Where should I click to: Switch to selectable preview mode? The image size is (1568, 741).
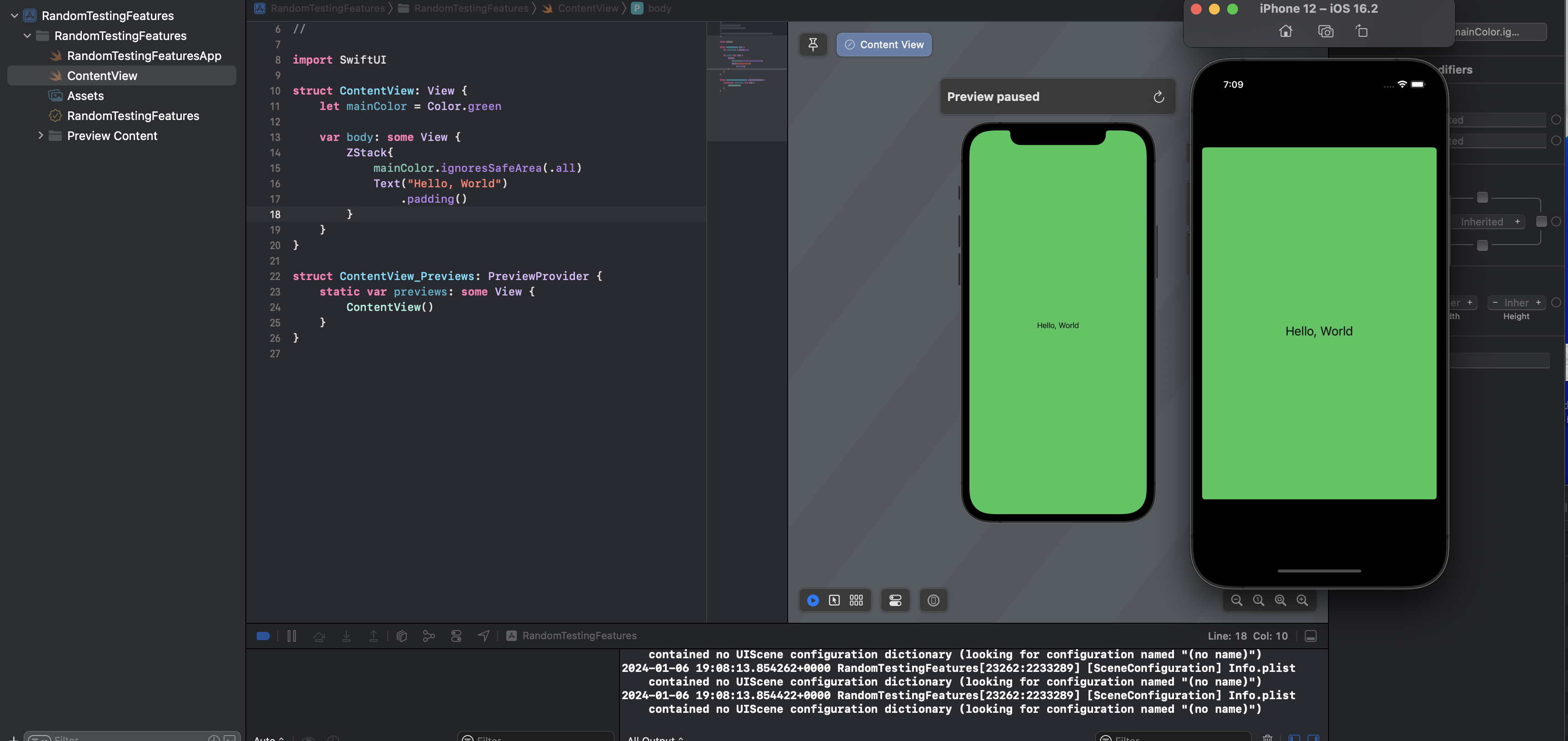(834, 601)
